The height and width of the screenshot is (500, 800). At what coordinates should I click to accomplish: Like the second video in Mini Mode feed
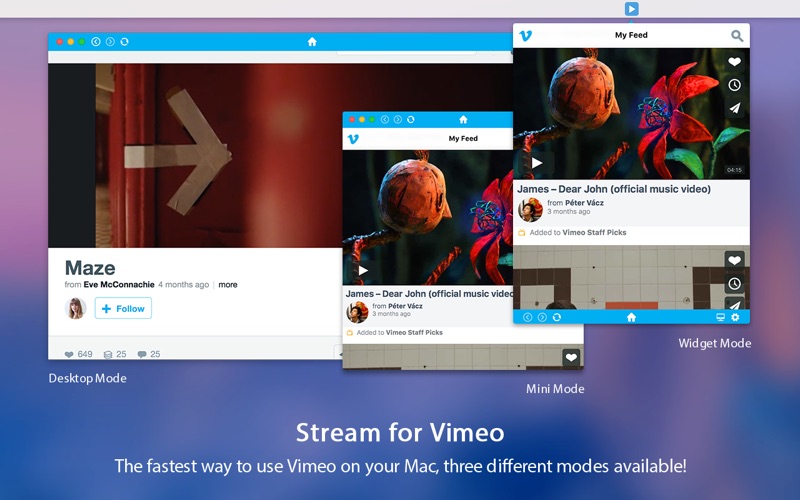571,358
